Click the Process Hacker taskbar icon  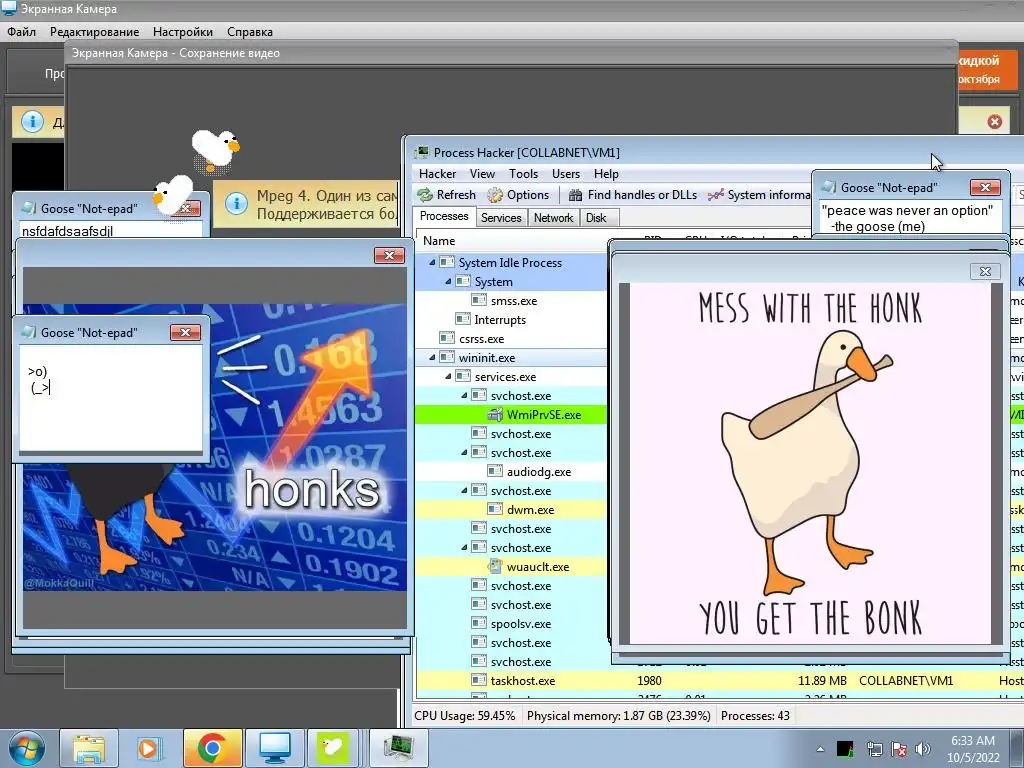coord(399,748)
